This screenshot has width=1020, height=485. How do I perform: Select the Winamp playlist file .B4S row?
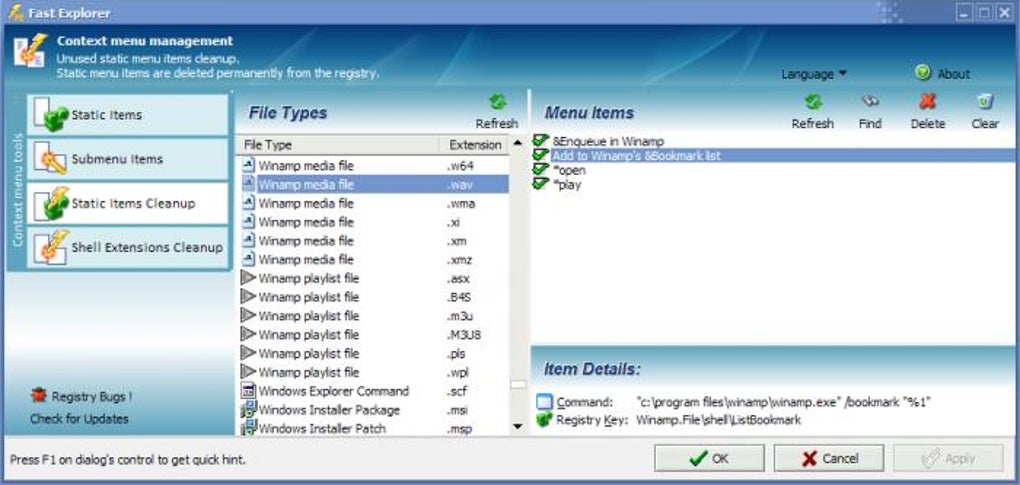pos(373,298)
